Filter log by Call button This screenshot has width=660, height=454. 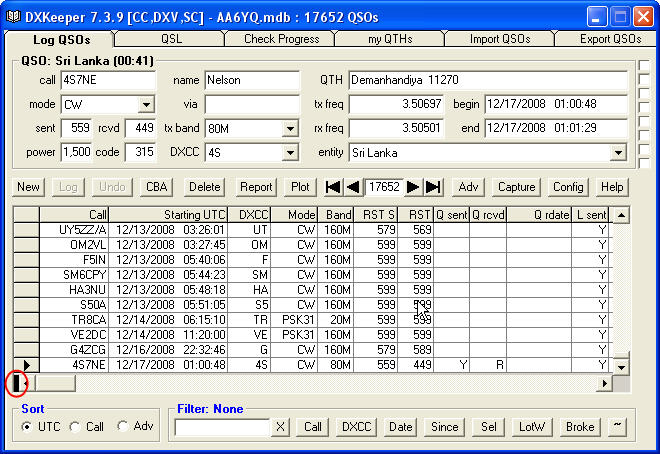point(313,427)
